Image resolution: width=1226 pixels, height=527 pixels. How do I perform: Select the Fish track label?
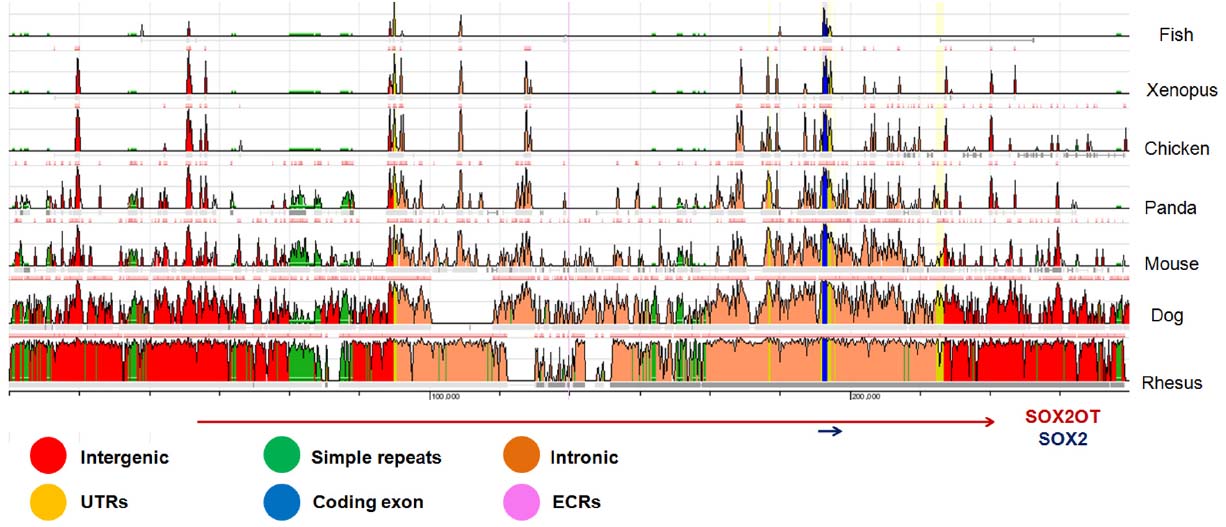tap(1176, 35)
